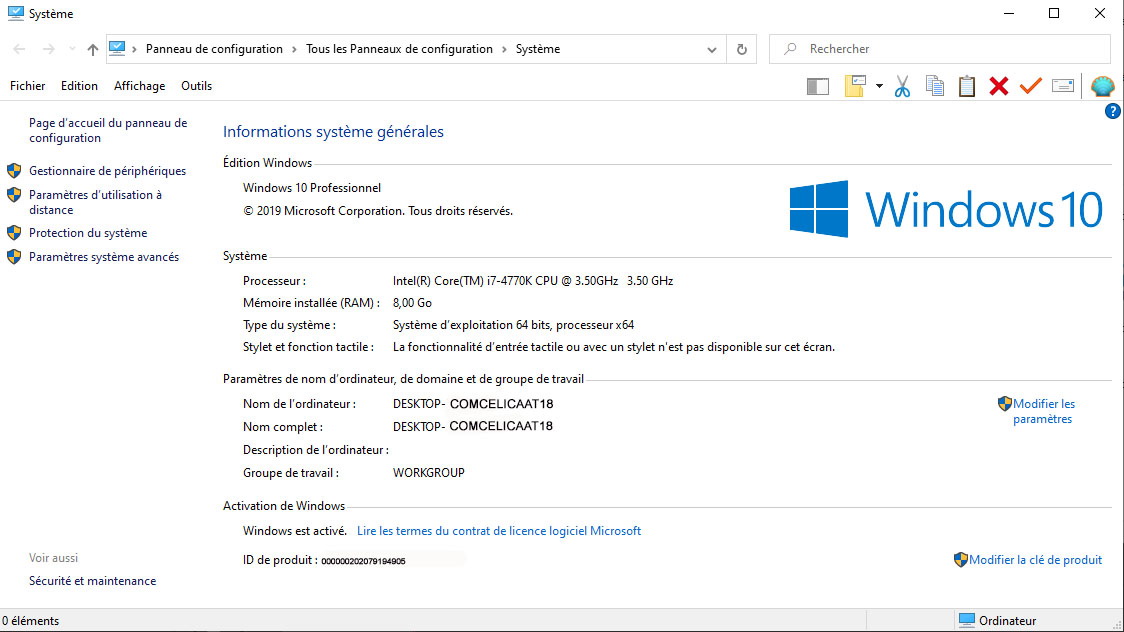Open Paramètres système avancés link
Screen dimensions: 1124x632
[104, 257]
